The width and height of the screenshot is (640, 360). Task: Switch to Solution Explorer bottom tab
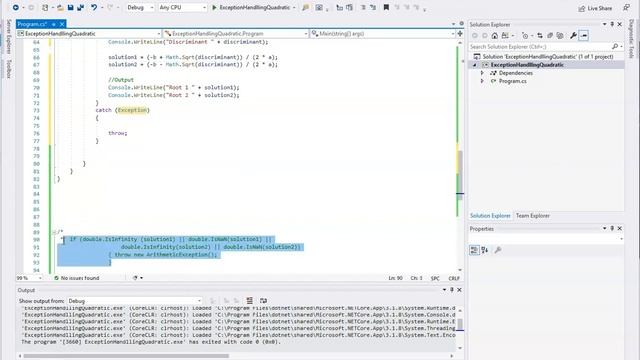(x=490, y=216)
